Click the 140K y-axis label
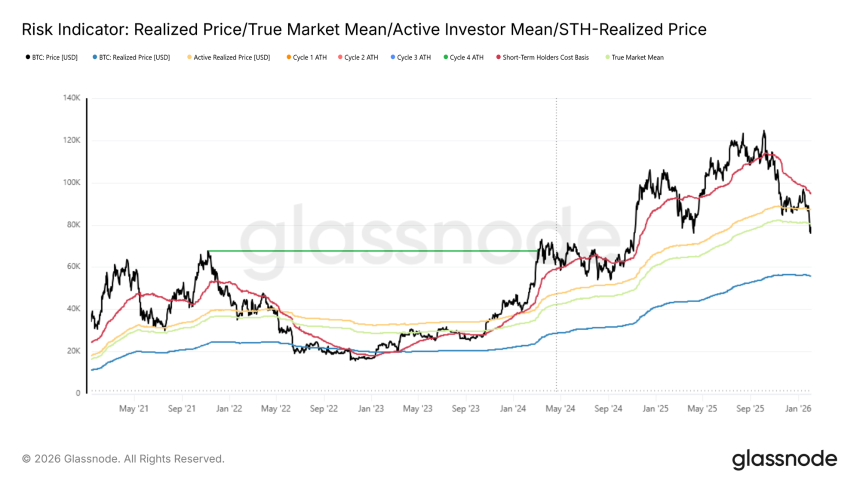Image resolution: width=860 pixels, height=484 pixels. (x=71, y=98)
